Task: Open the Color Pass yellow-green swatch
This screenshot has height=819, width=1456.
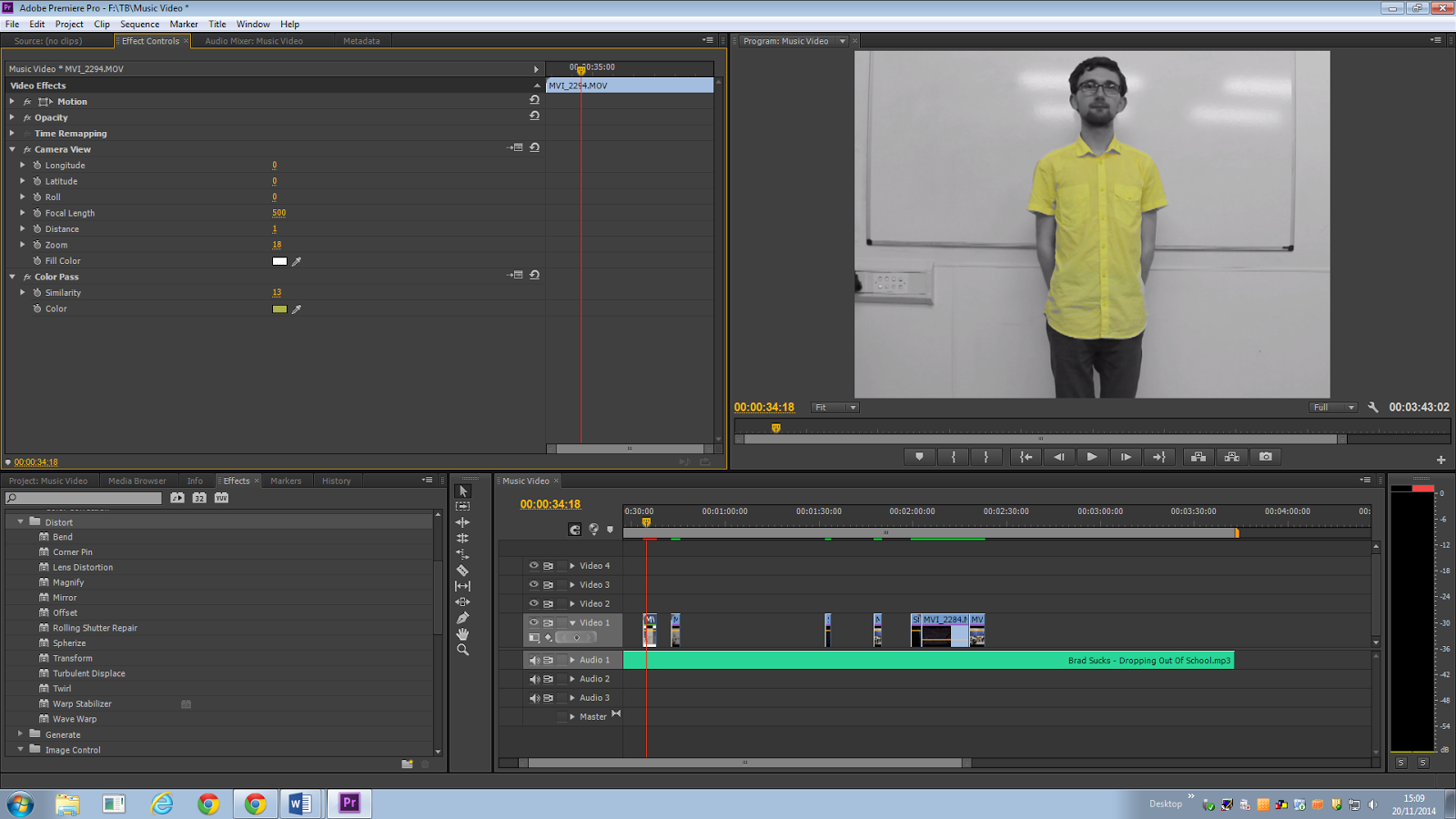Action: click(279, 309)
